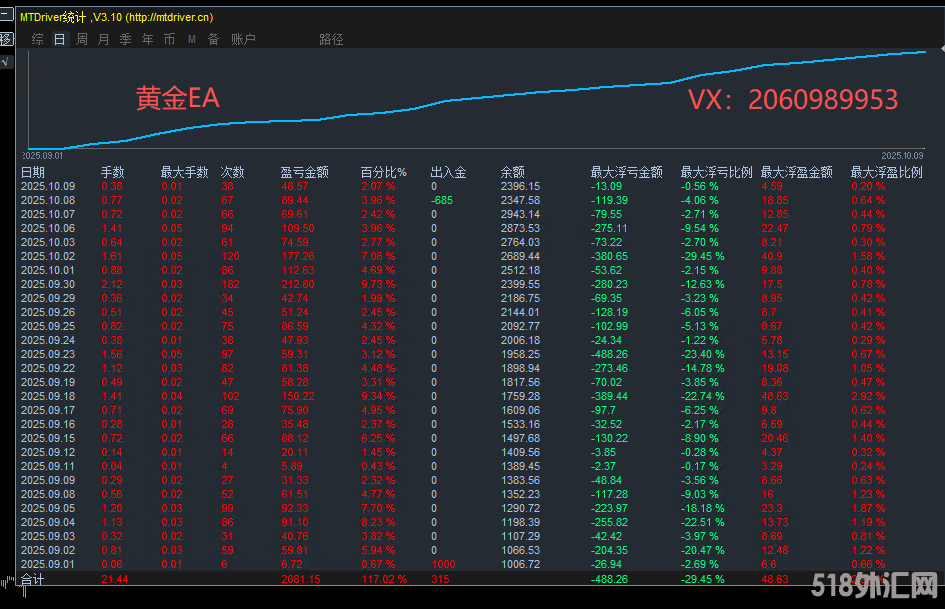This screenshot has height=609, width=945.
Task: Select the 2025.10.09 row
Action: 48,186
